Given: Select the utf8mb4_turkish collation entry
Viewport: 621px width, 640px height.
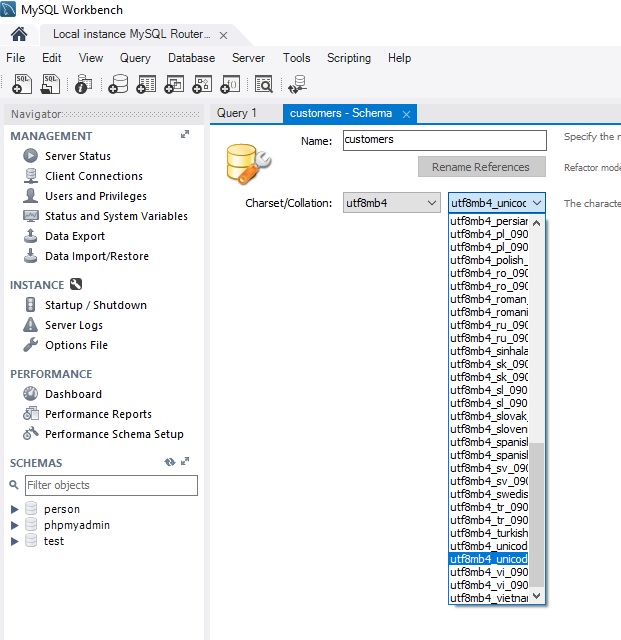Looking at the screenshot, I should click(489, 533).
